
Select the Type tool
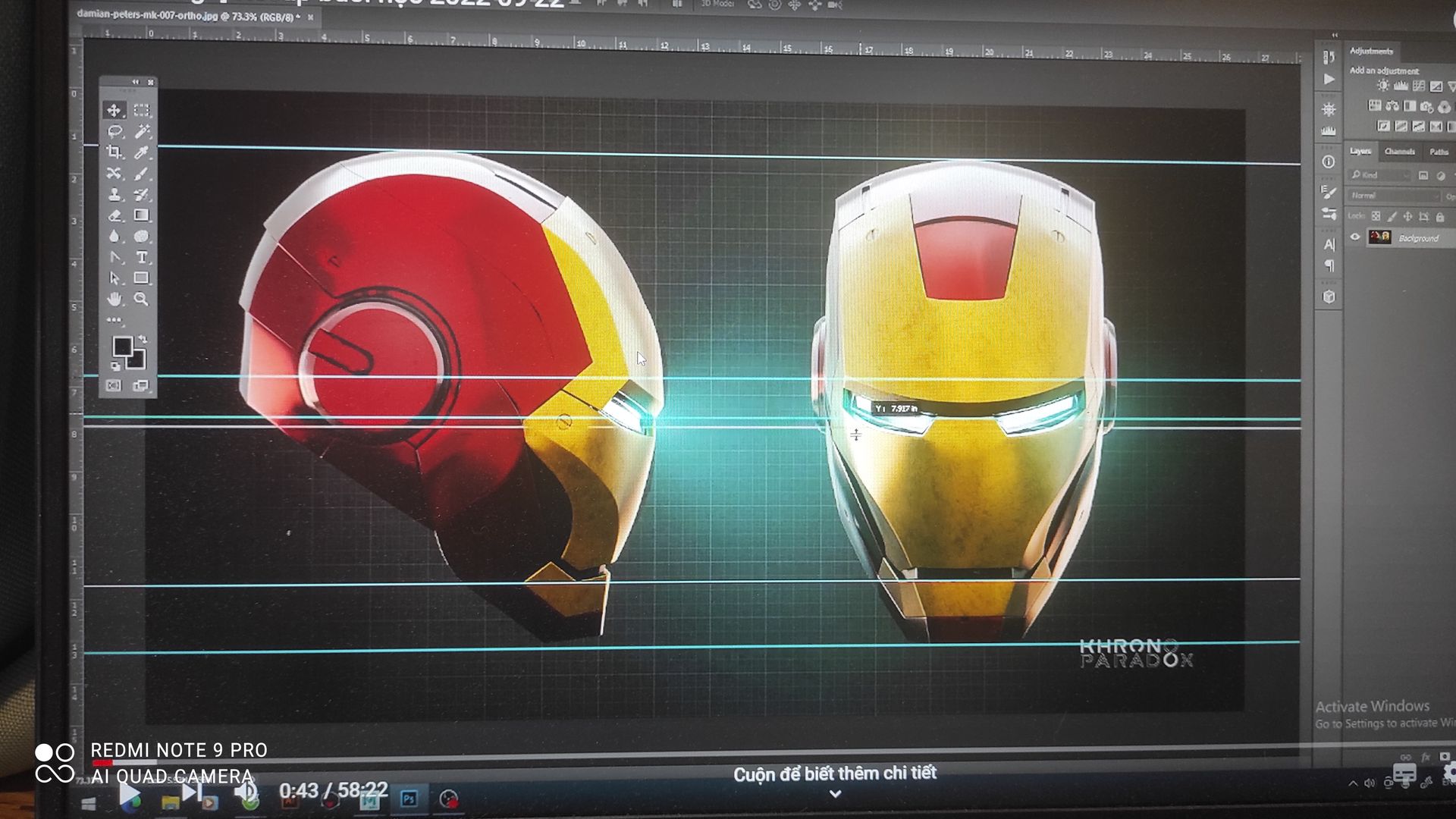[141, 258]
